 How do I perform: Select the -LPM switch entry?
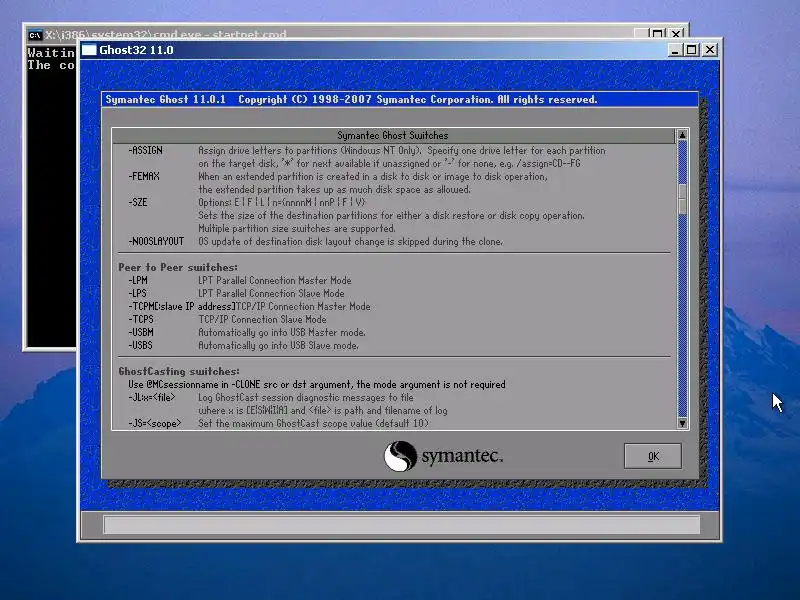[138, 281]
